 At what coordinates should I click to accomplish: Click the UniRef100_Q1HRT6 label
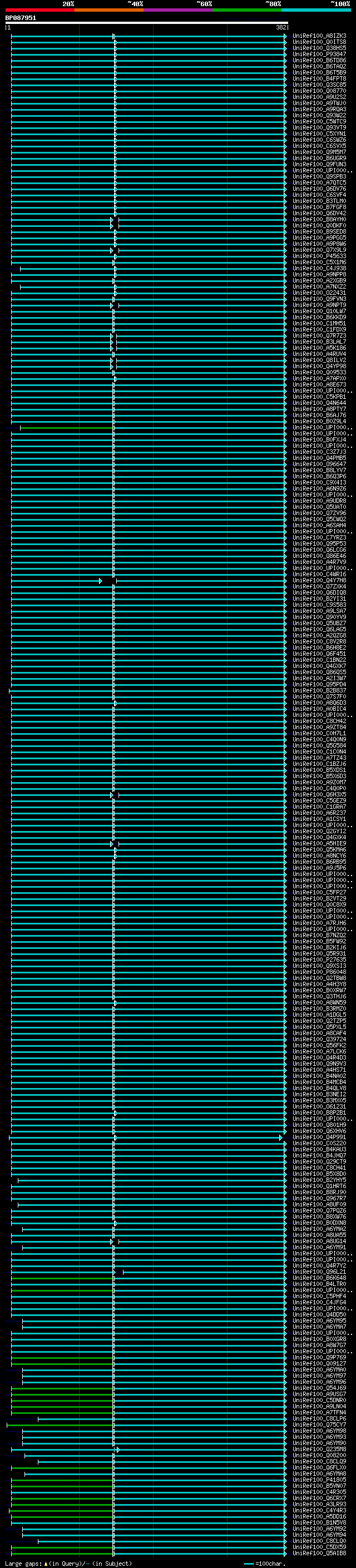[319, 1186]
